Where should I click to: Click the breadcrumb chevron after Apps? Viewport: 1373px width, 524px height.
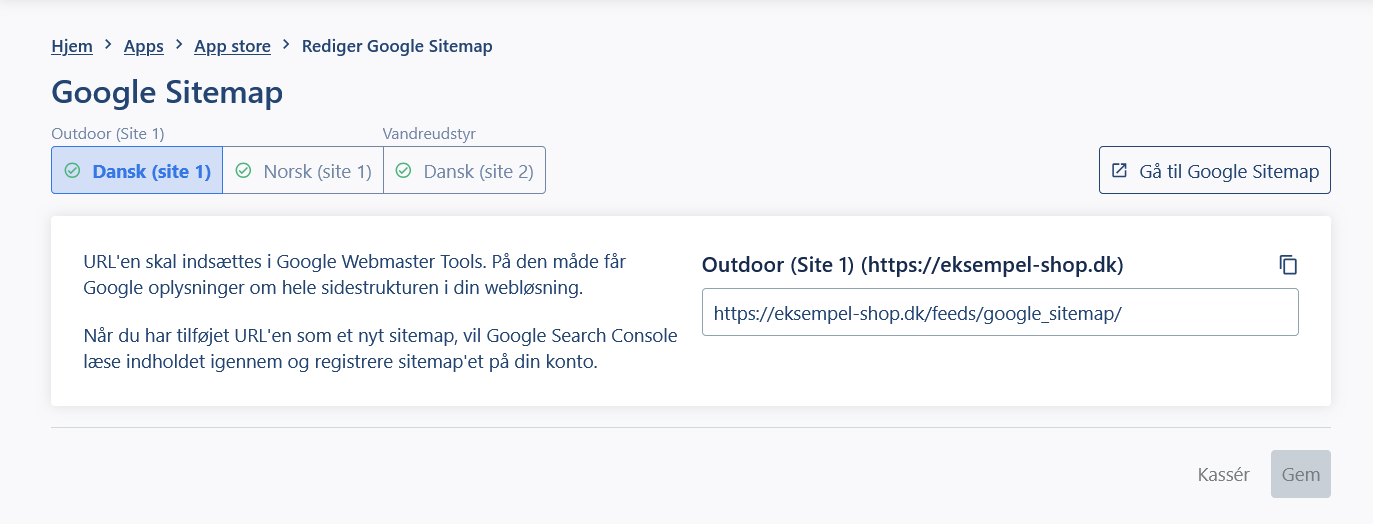tap(179, 45)
